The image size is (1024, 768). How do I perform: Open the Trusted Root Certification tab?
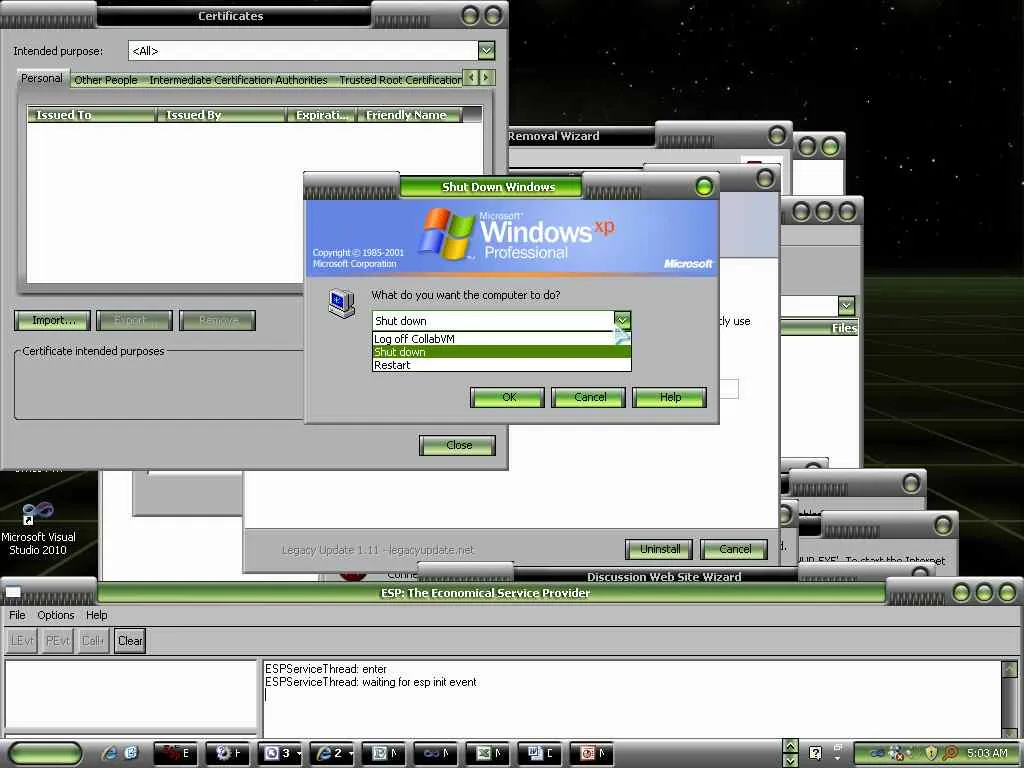point(400,80)
